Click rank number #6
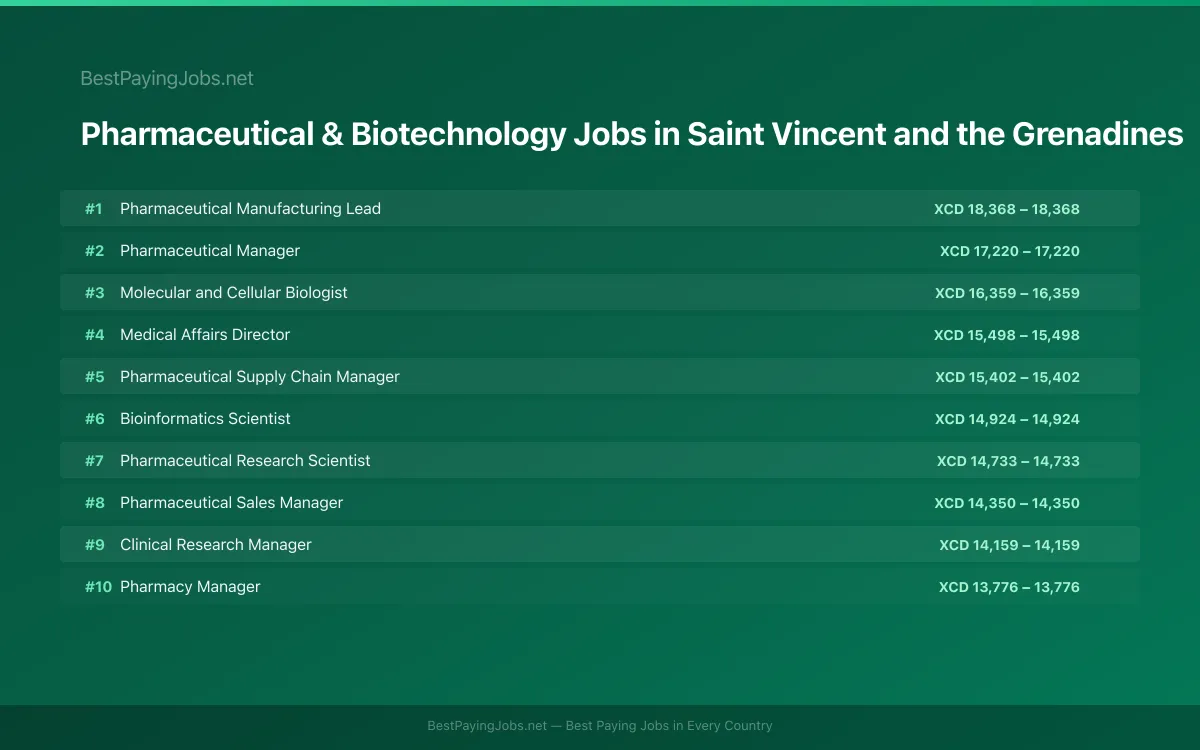 [94, 419]
